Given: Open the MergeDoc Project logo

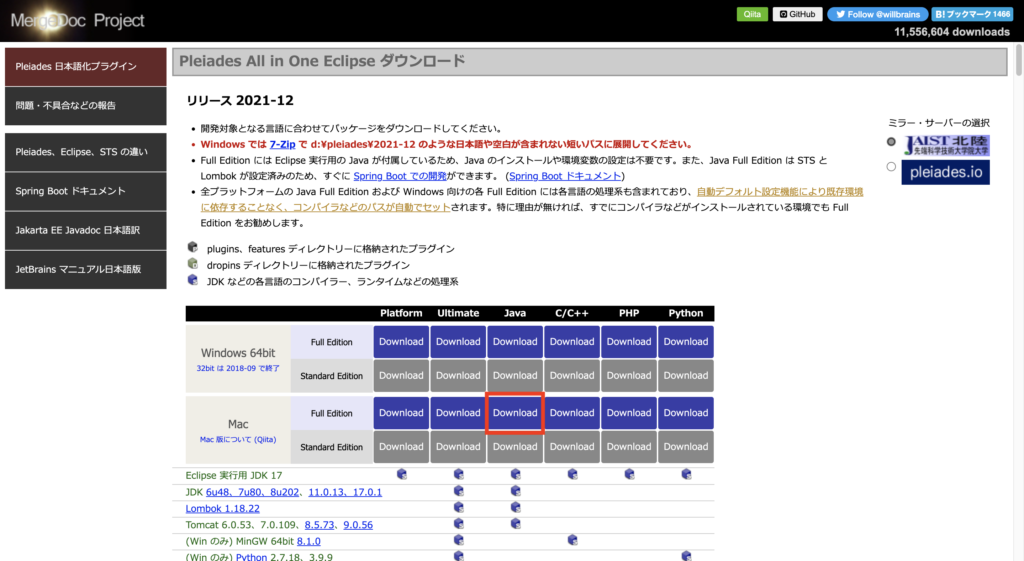Looking at the screenshot, I should pos(77,20).
